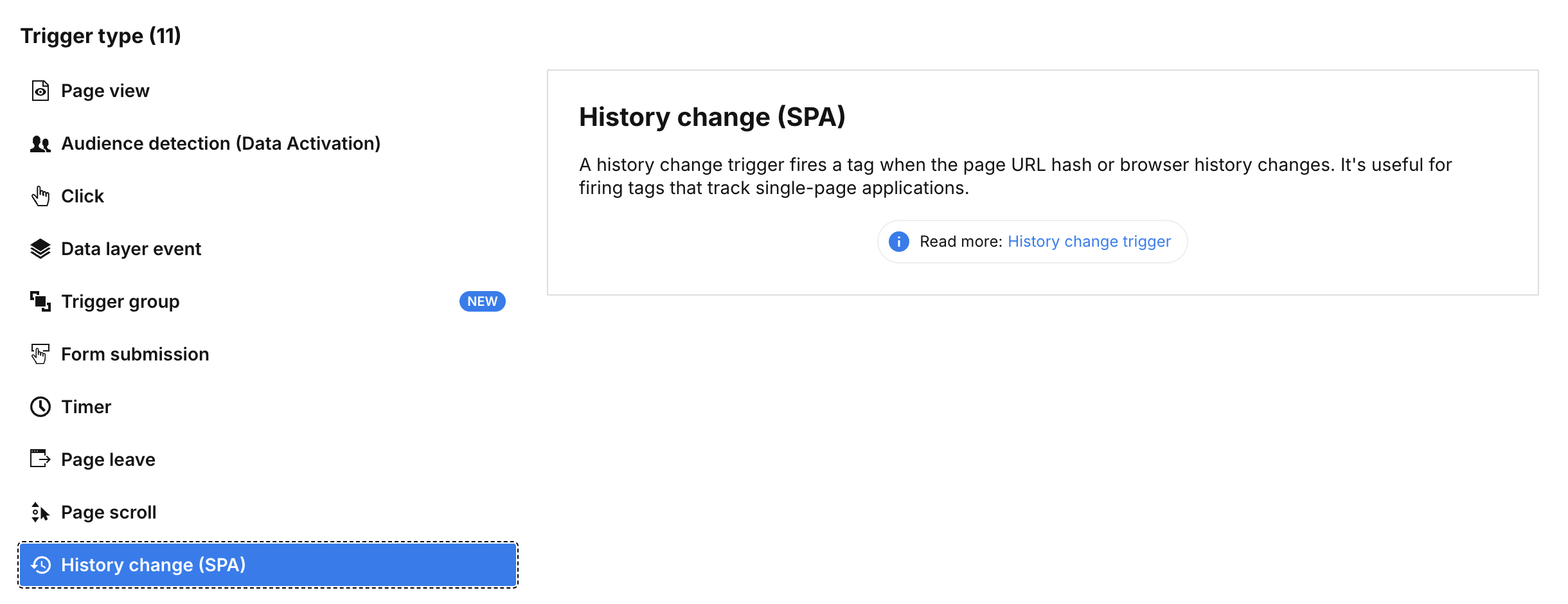The width and height of the screenshot is (1568, 604).
Task: Click the Page leave exit icon
Action: point(40,459)
